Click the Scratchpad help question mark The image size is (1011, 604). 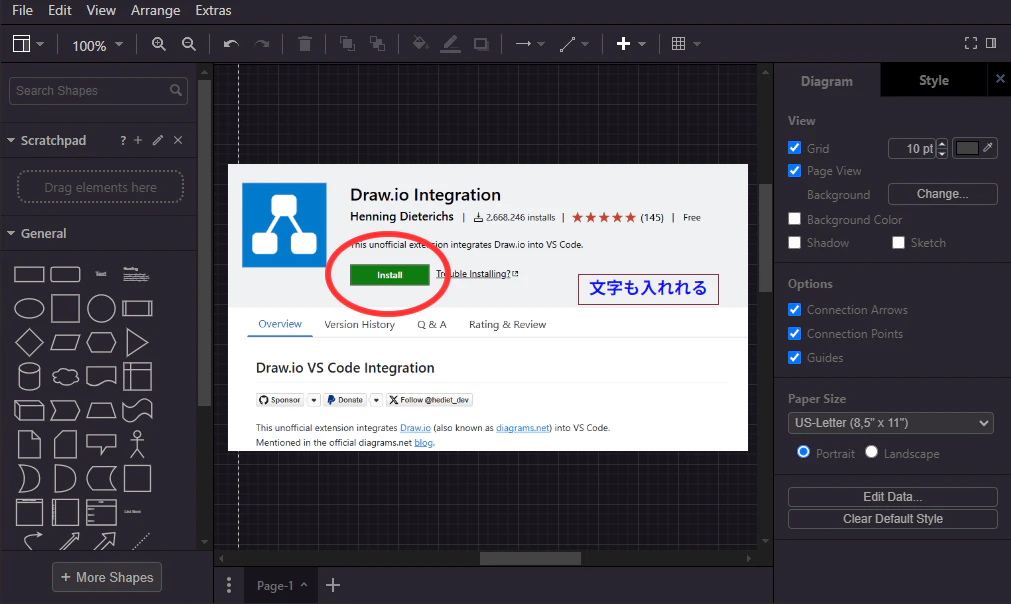click(x=123, y=140)
